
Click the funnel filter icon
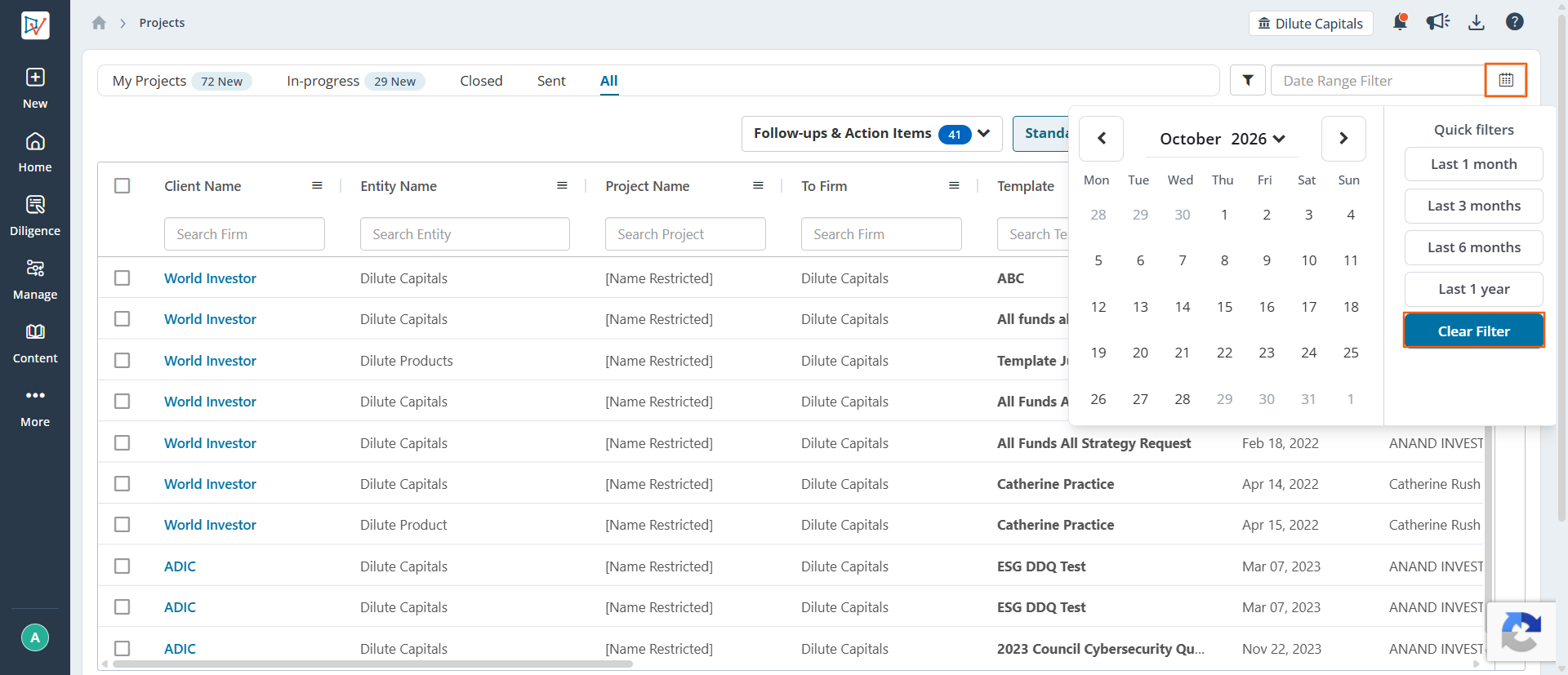click(1248, 80)
